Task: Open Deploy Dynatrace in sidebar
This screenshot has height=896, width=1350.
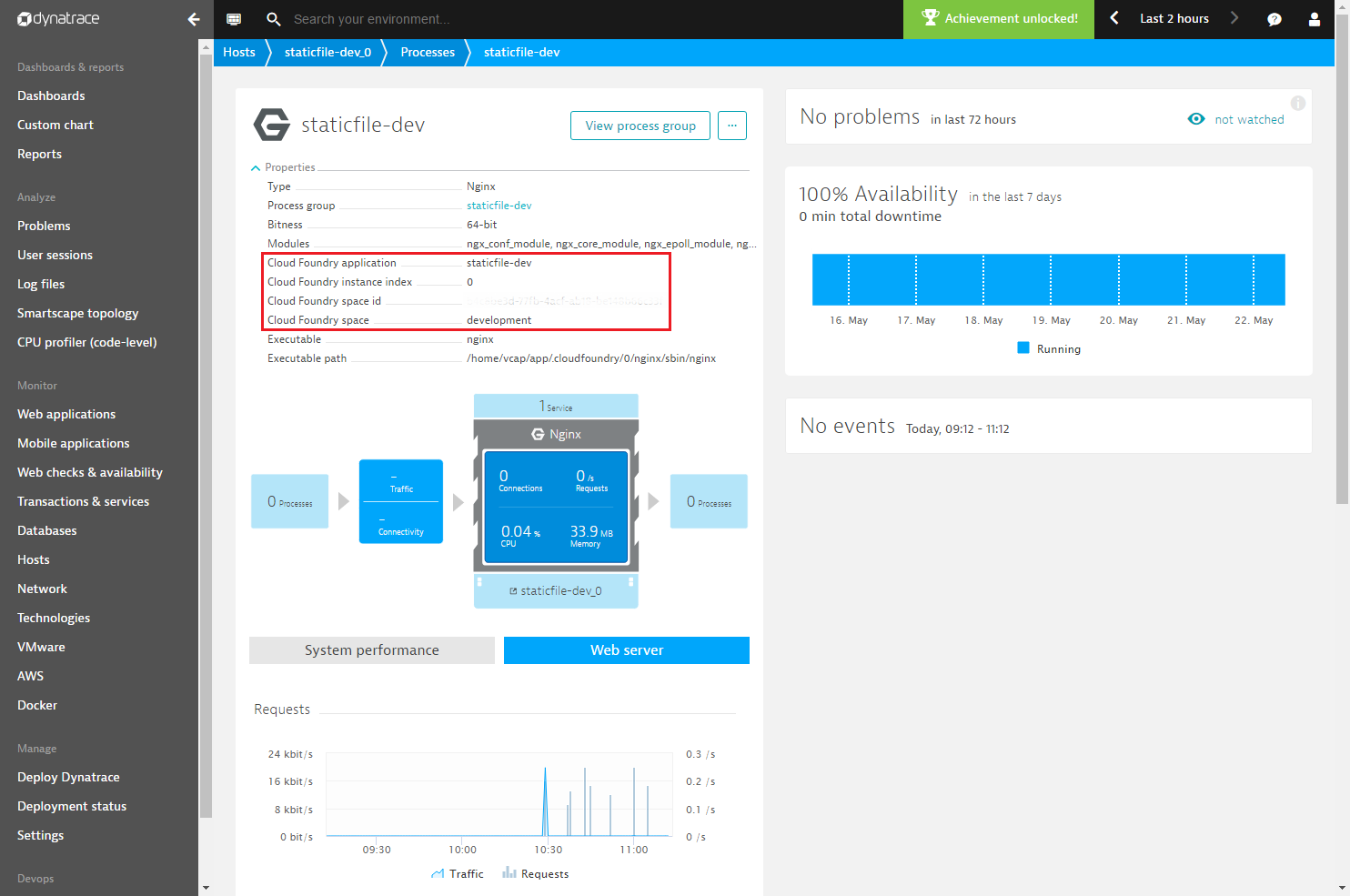Action: pos(68,777)
